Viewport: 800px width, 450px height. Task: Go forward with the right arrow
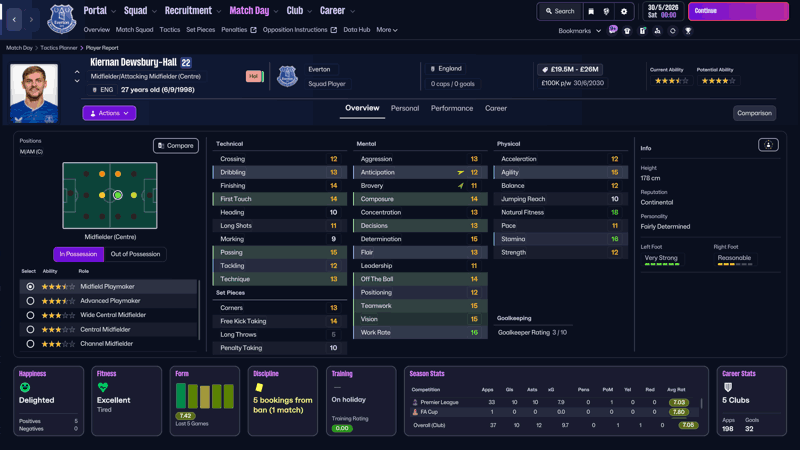tap(31, 19)
